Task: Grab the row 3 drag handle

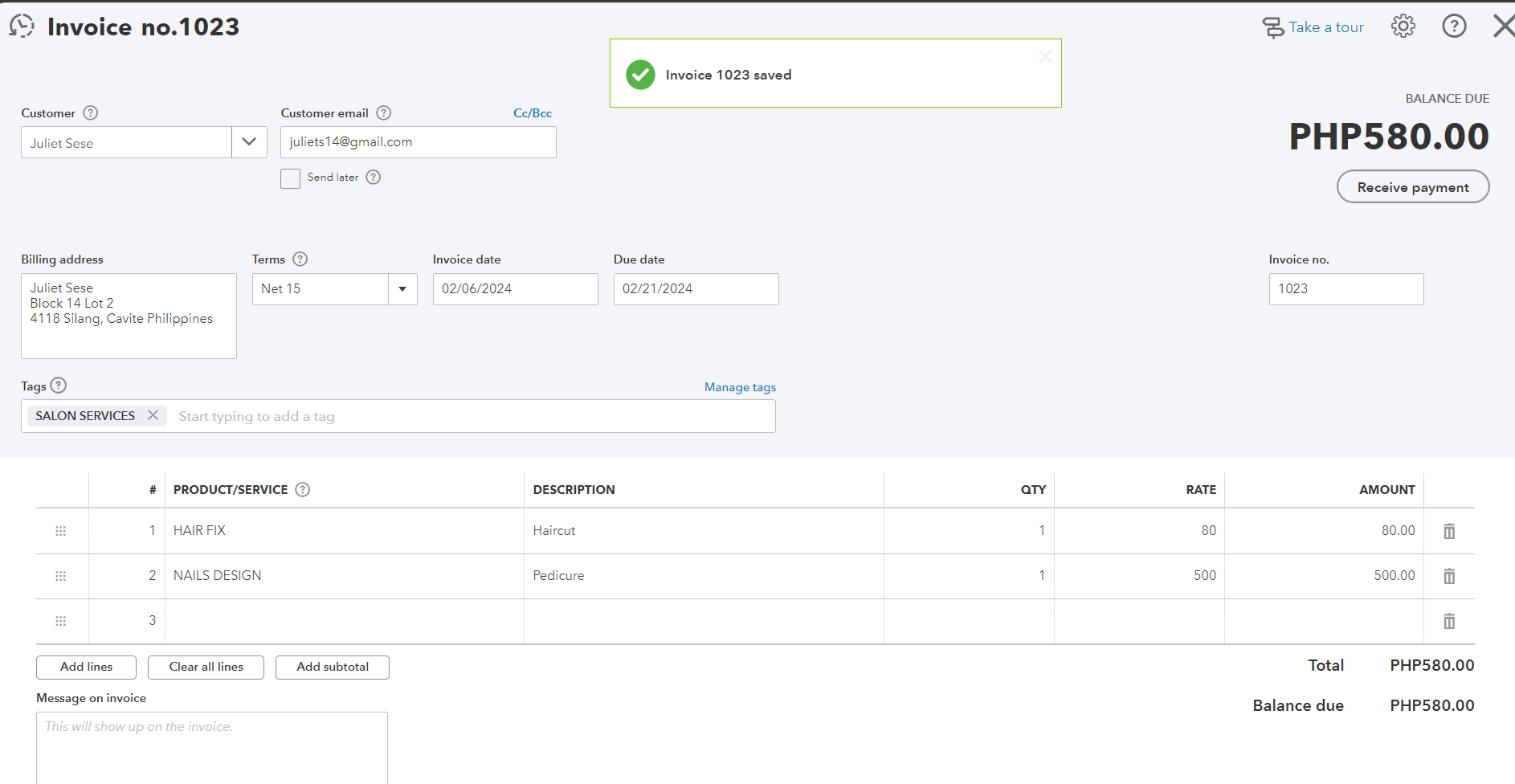Action: [x=60, y=621]
